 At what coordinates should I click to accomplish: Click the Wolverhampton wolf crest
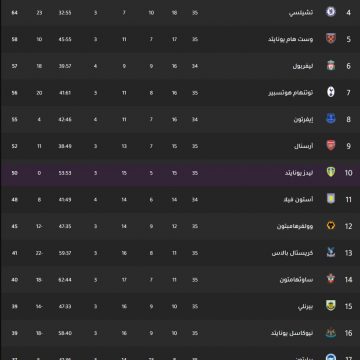pyautogui.click(x=330, y=226)
